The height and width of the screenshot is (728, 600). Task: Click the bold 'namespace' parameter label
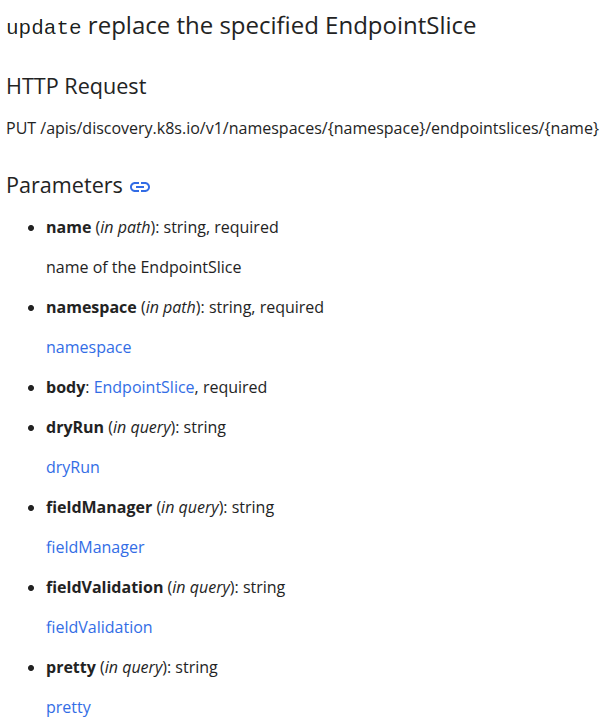(91, 307)
